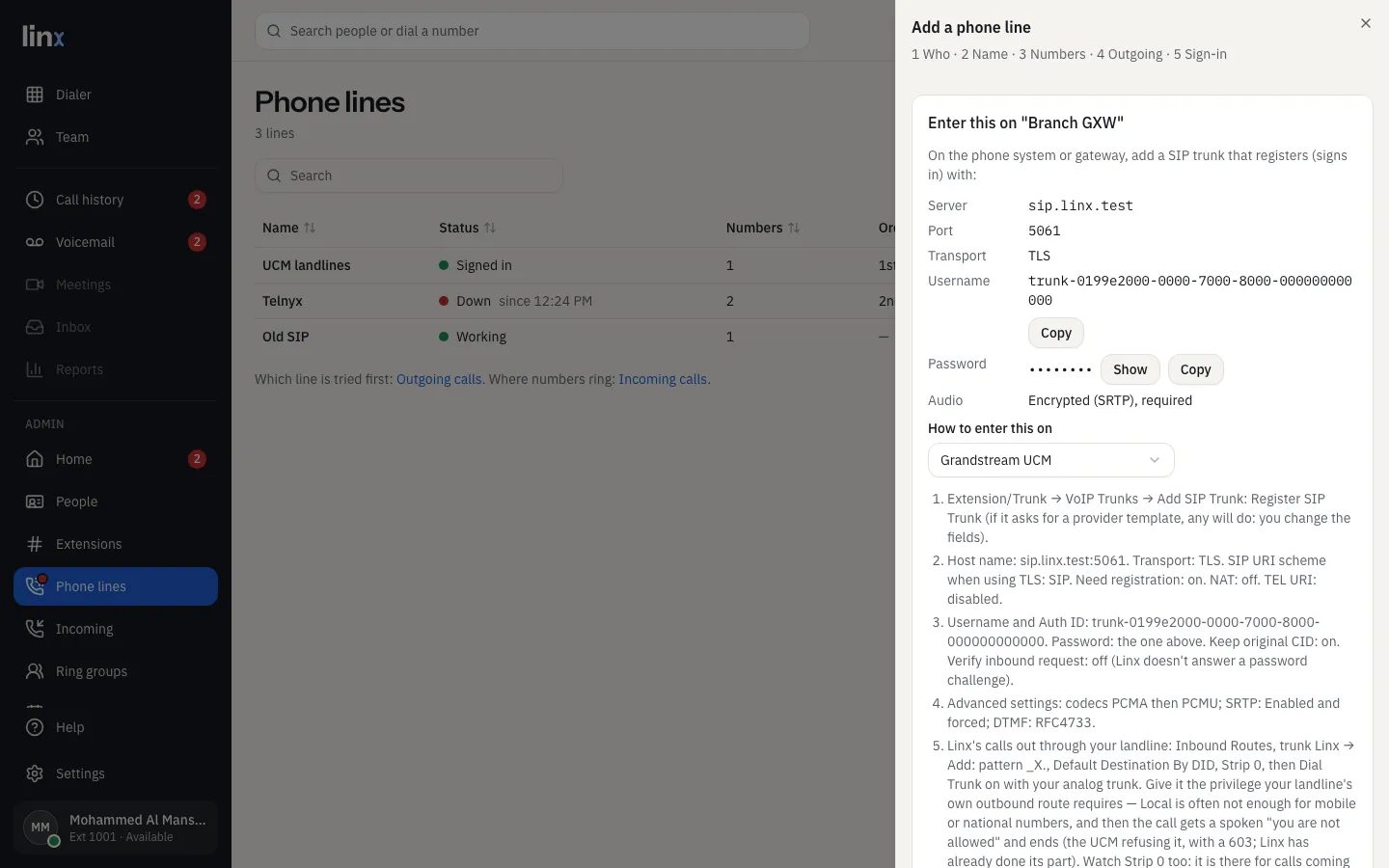Click the Incoming call arrow icon

[x=35, y=629]
